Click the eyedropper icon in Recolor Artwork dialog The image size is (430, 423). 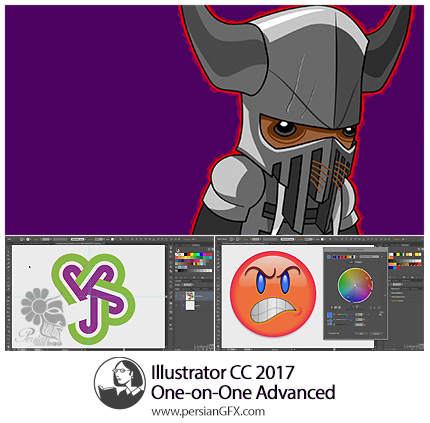(x=382, y=257)
